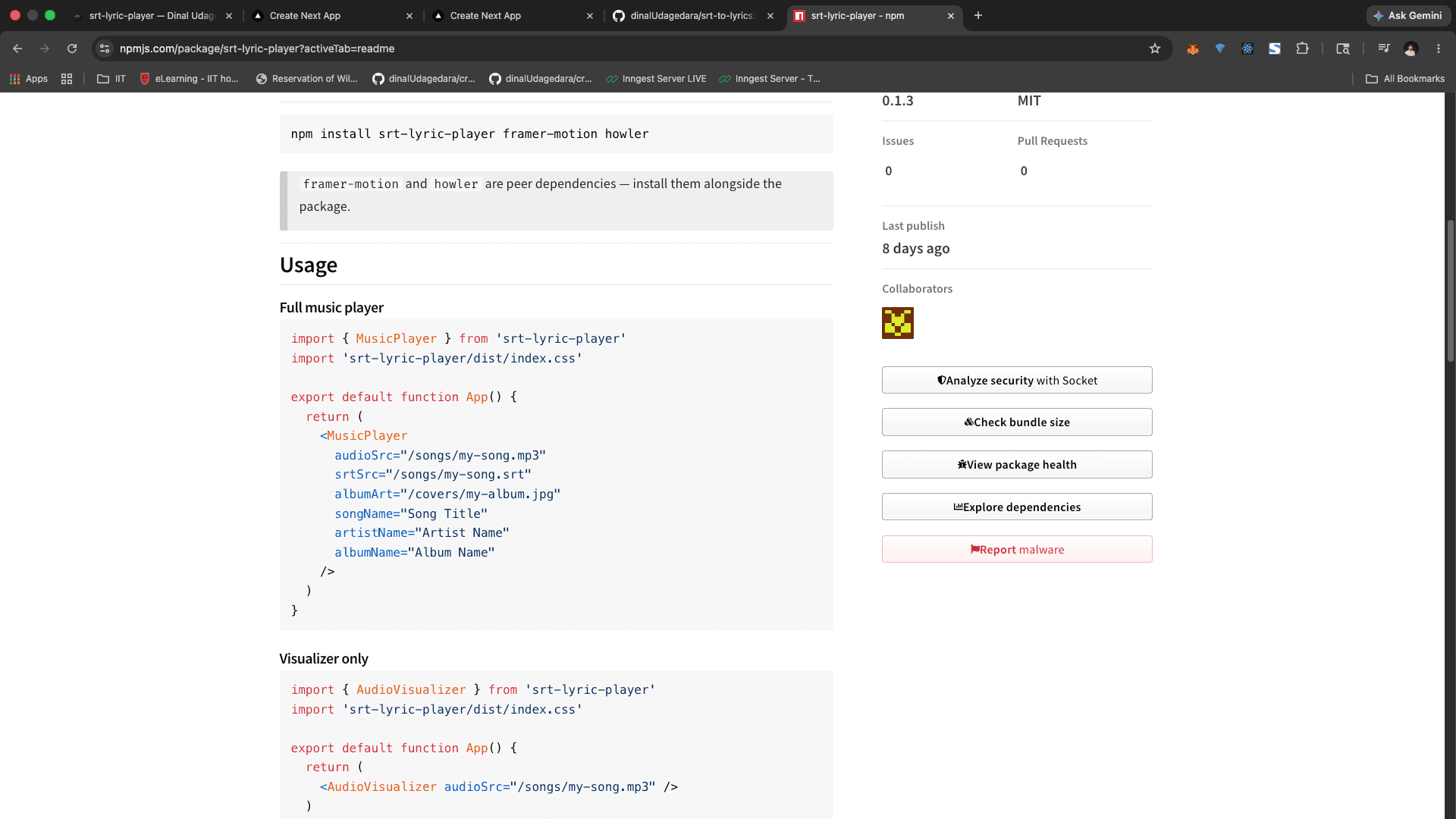View site information icon in address bar
Image resolution: width=1456 pixels, height=819 pixels.
click(x=105, y=49)
